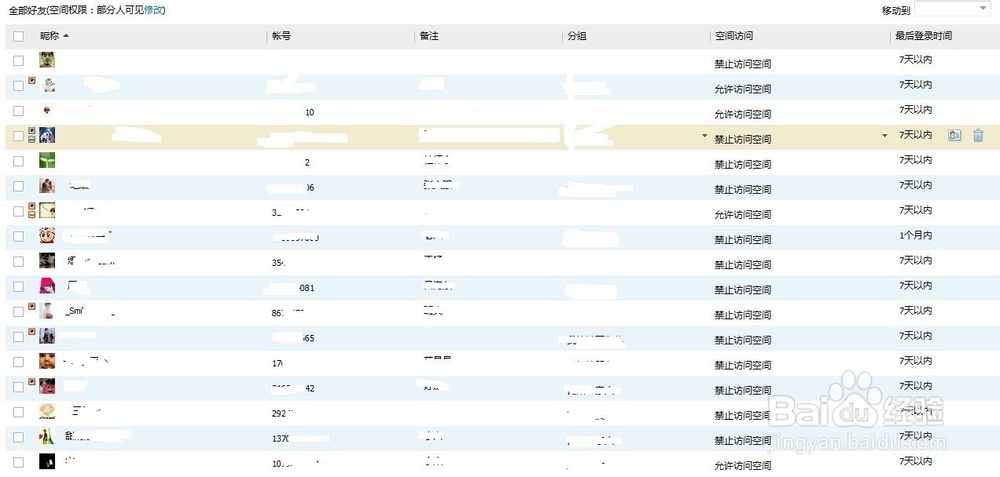Select the black avatar in the last row

click(x=47, y=461)
